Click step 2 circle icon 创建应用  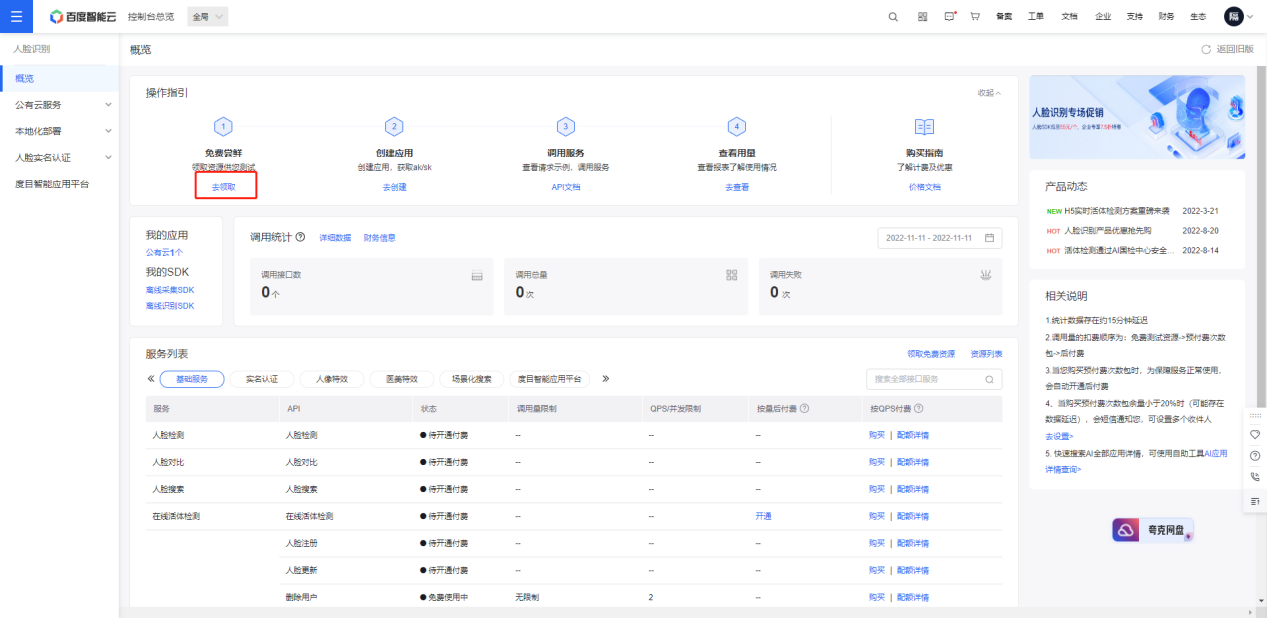(394, 126)
